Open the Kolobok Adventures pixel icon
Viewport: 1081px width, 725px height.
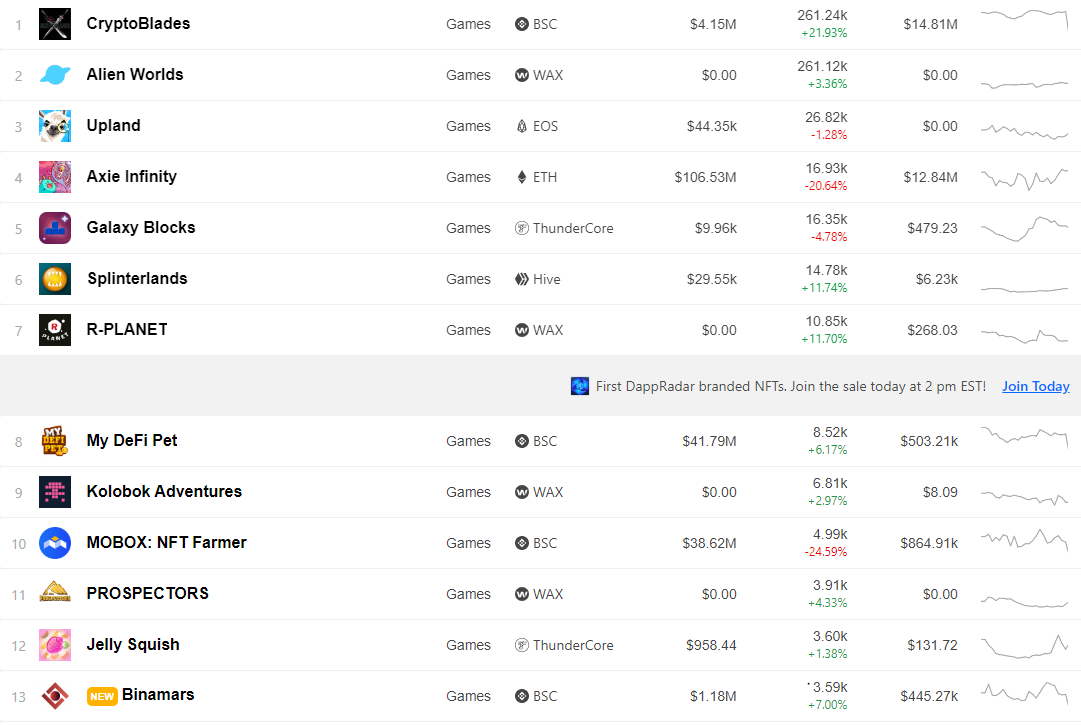pyautogui.click(x=54, y=492)
